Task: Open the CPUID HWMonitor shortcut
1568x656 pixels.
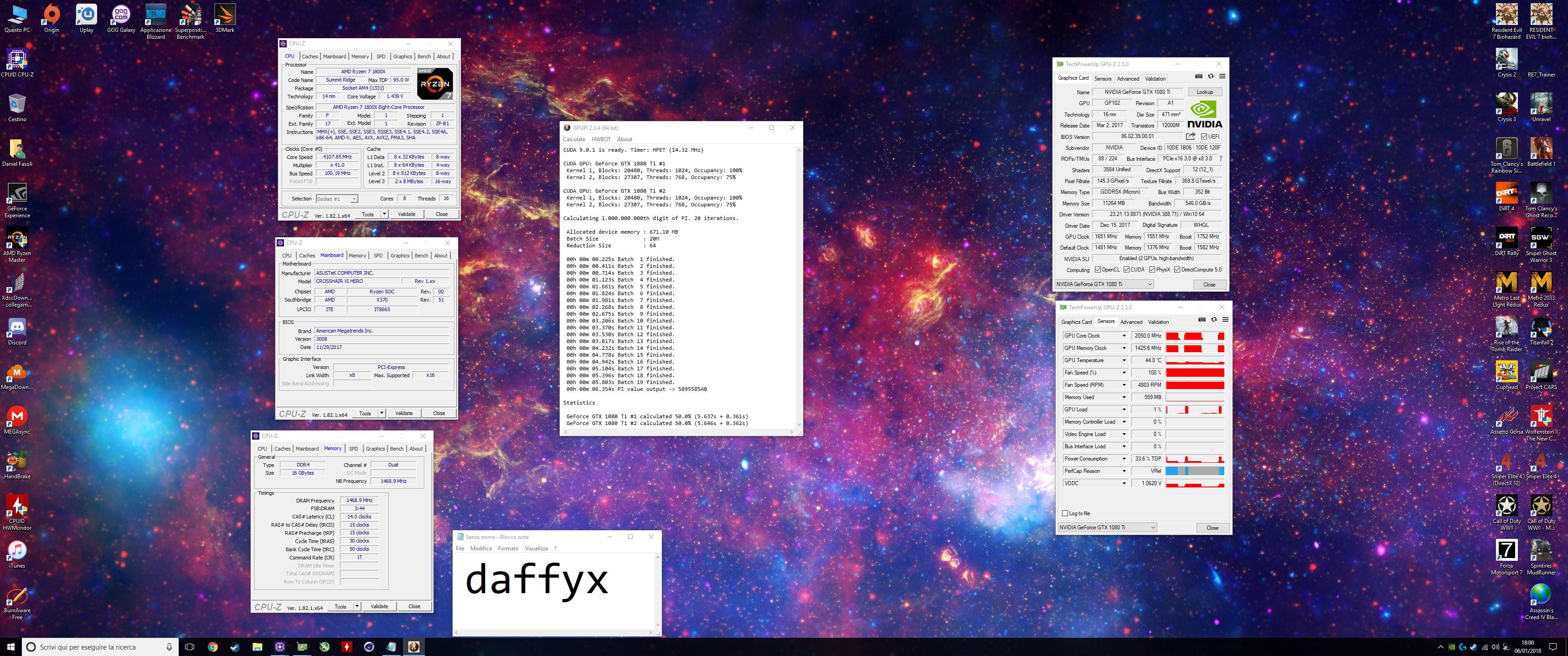Action: pyautogui.click(x=17, y=512)
